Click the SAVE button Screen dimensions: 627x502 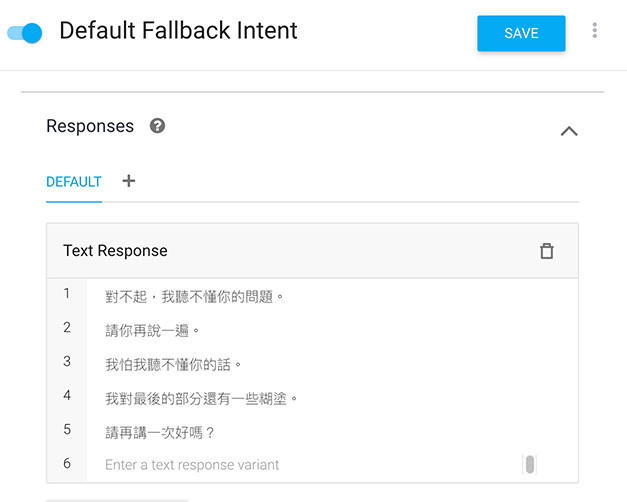pyautogui.click(x=521, y=33)
